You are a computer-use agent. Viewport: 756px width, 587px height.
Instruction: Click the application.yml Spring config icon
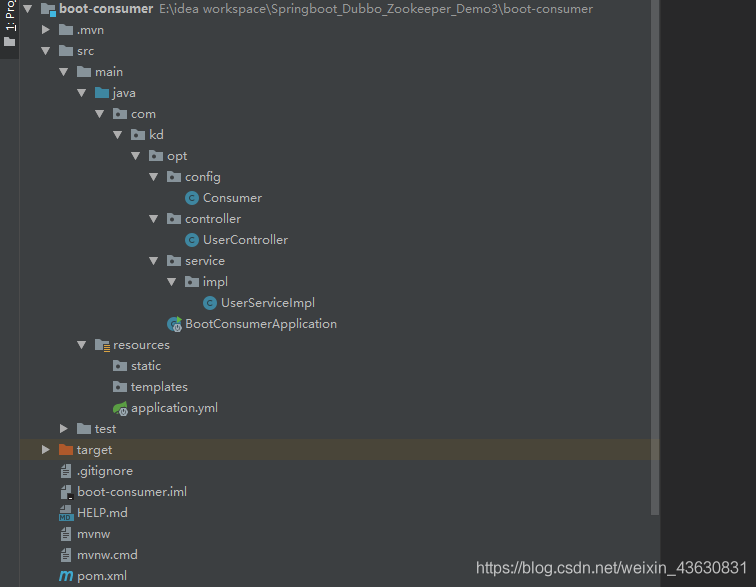[121, 409]
